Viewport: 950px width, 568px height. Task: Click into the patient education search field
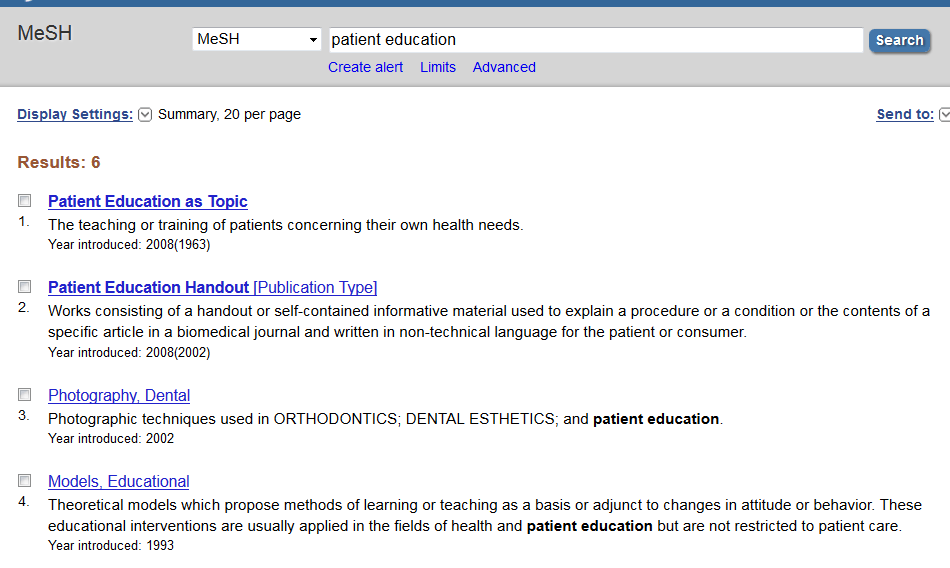[x=596, y=40]
